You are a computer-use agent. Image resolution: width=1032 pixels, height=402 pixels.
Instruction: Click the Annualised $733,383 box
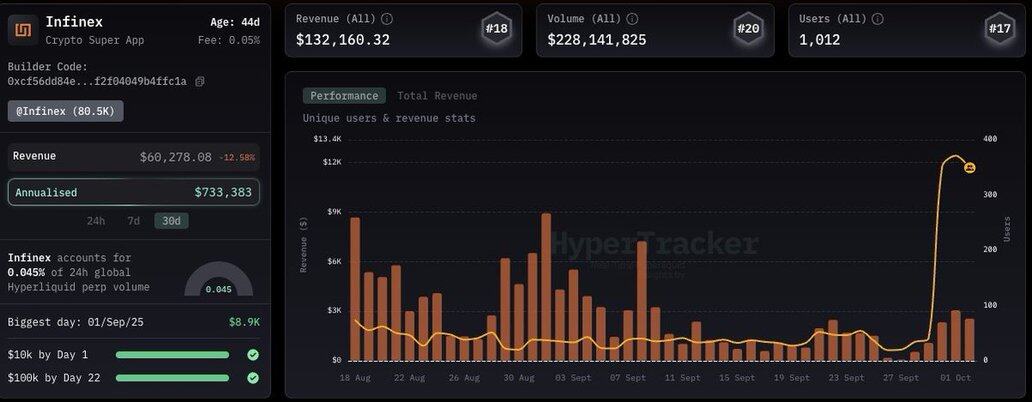pos(133,192)
